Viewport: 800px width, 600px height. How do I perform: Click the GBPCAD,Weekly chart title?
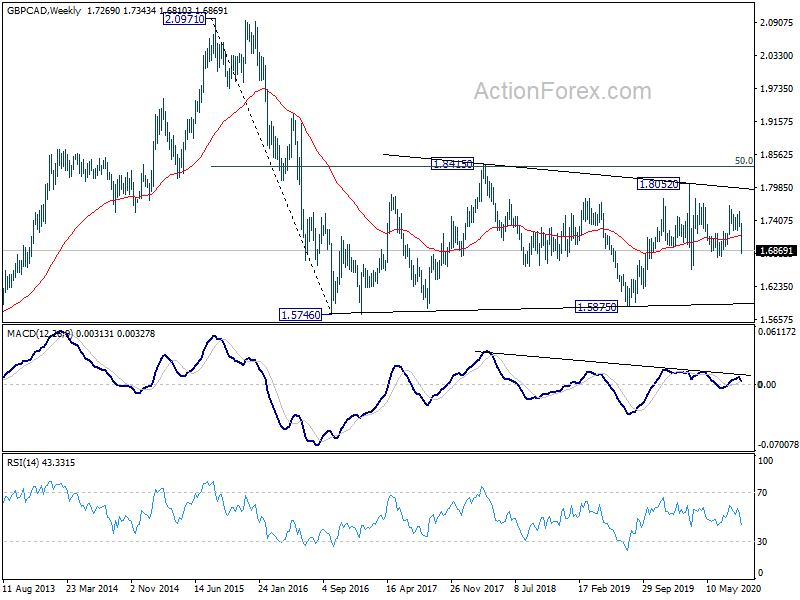pyautogui.click(x=44, y=10)
